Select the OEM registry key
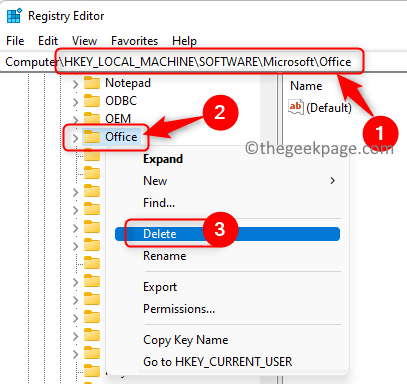 pos(118,119)
